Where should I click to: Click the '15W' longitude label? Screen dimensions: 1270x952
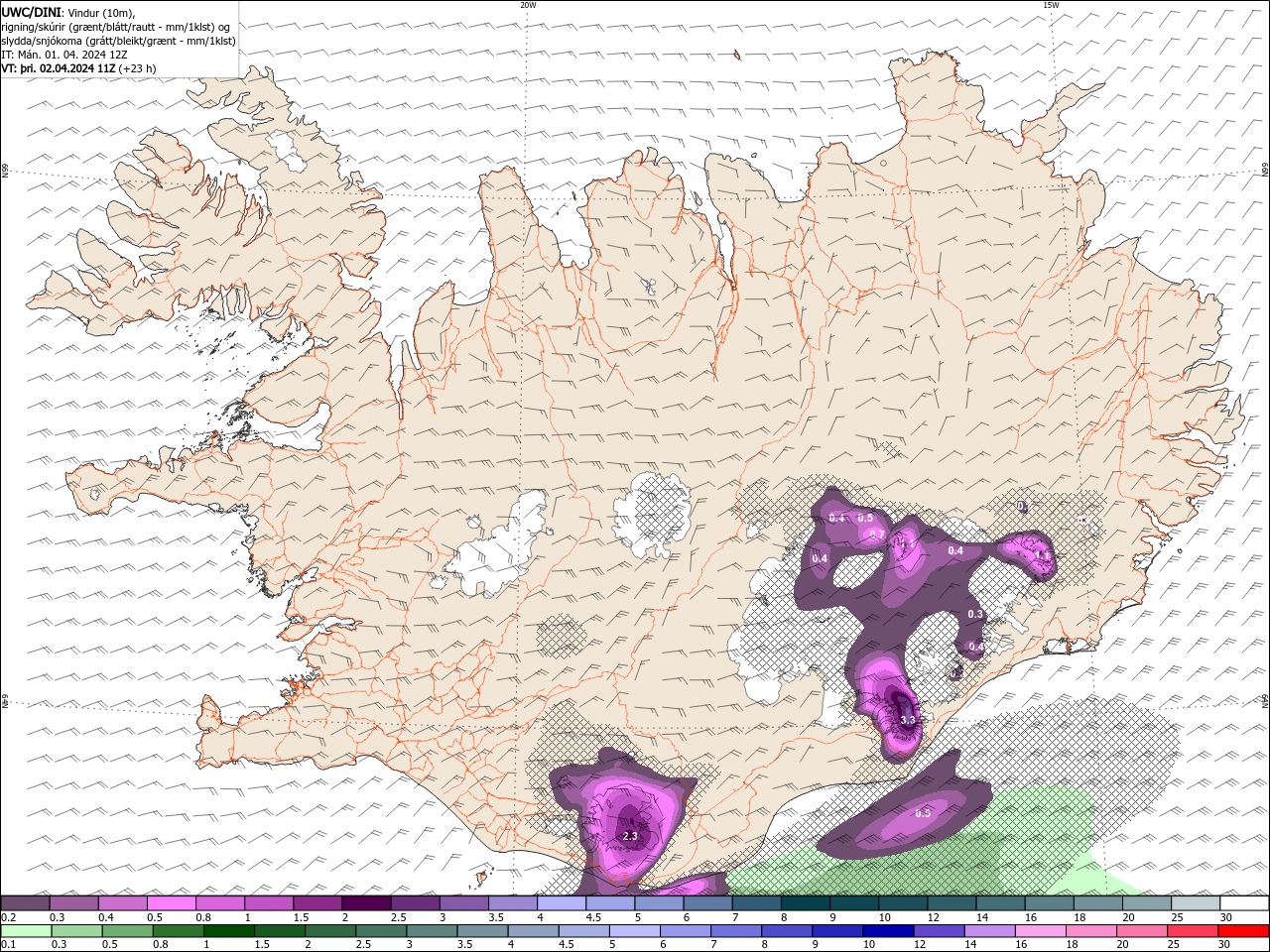click(1050, 5)
